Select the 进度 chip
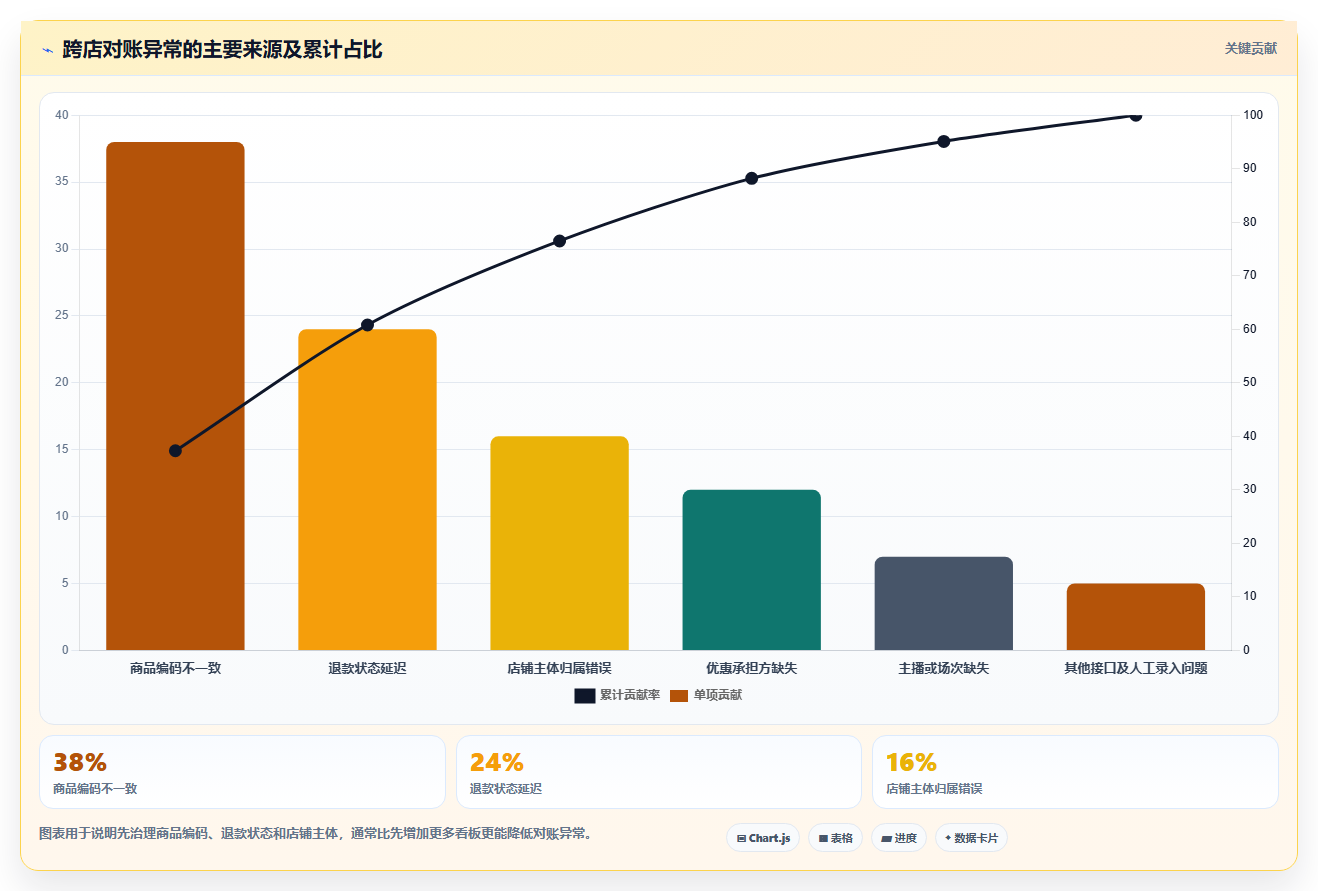Screen dimensions: 1318x891 tap(899, 838)
